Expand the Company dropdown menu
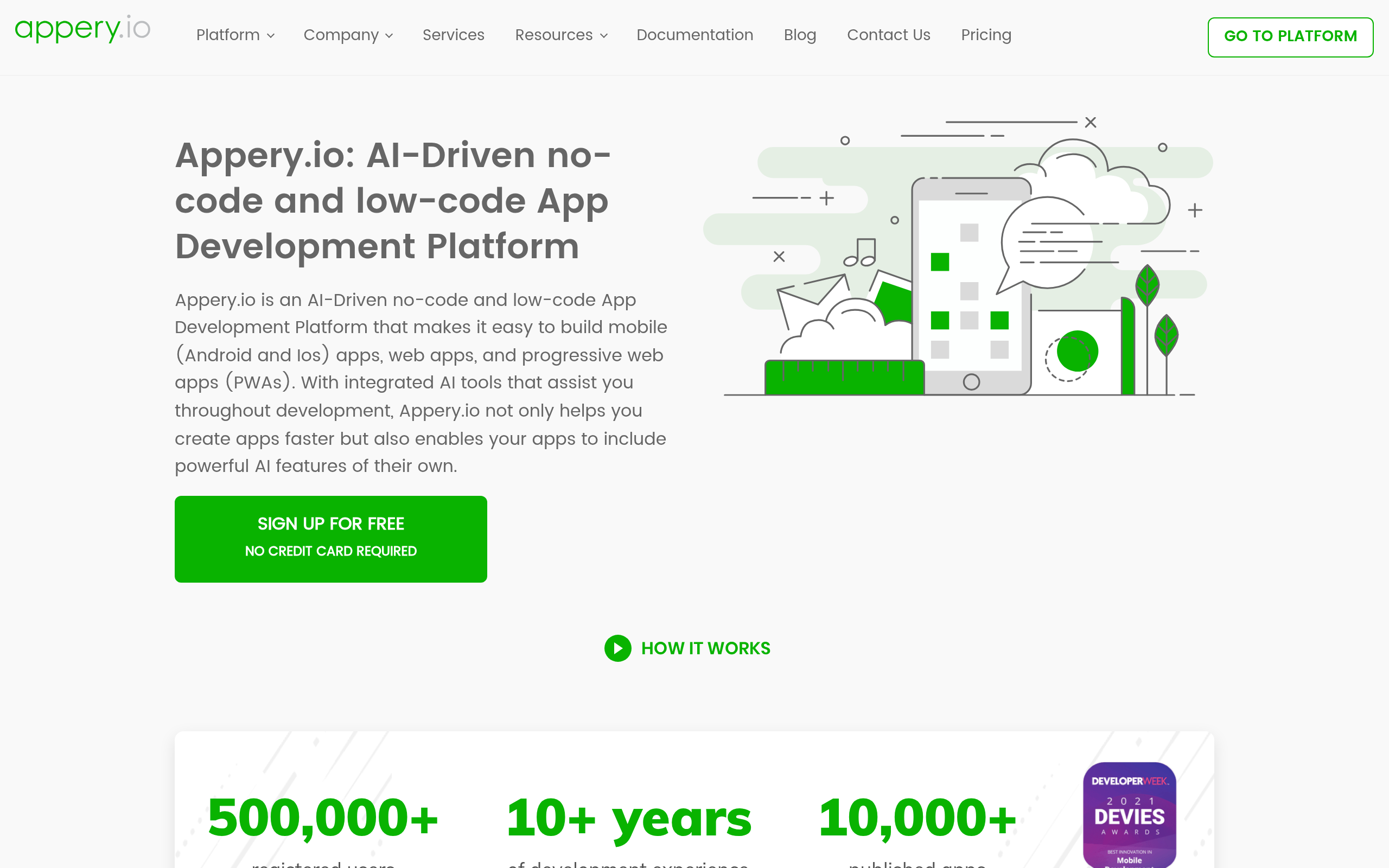Screen dimensions: 1389x868 click(x=348, y=35)
